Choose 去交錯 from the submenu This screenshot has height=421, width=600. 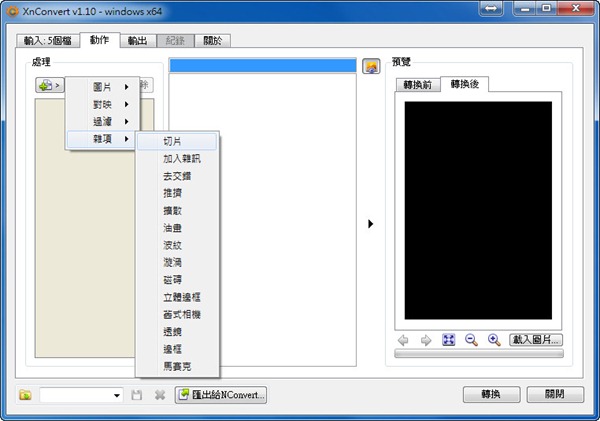pyautogui.click(x=177, y=176)
